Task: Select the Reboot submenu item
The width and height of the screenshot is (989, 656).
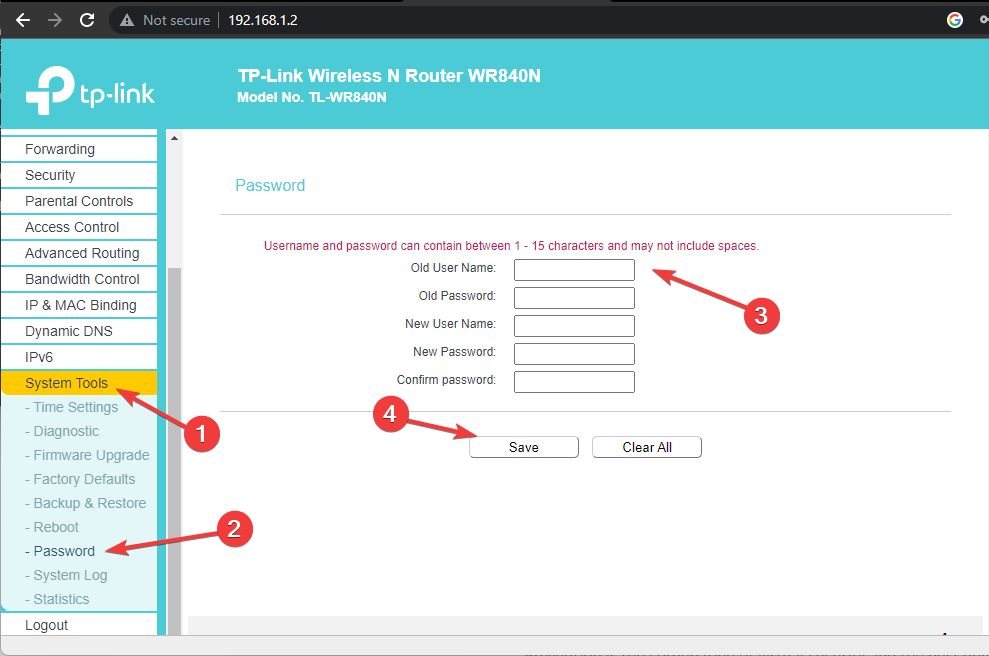Action: [52, 527]
